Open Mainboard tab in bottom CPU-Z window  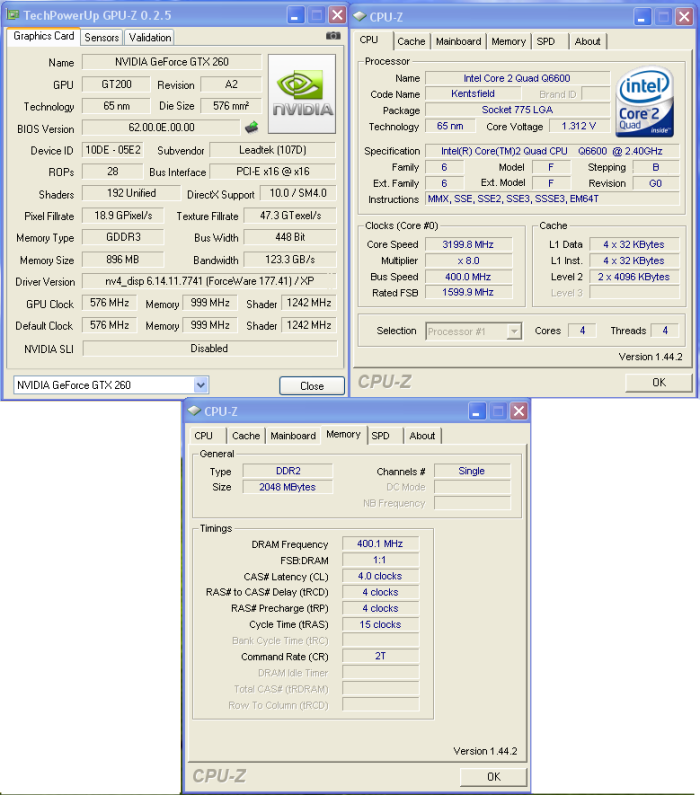click(x=293, y=436)
